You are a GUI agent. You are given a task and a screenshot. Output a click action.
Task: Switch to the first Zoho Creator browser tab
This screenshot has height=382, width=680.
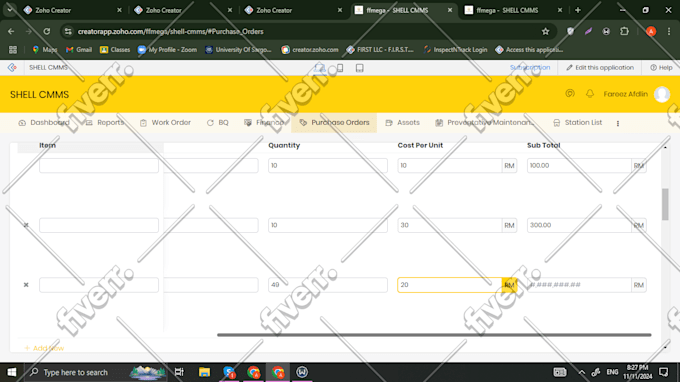coord(72,10)
